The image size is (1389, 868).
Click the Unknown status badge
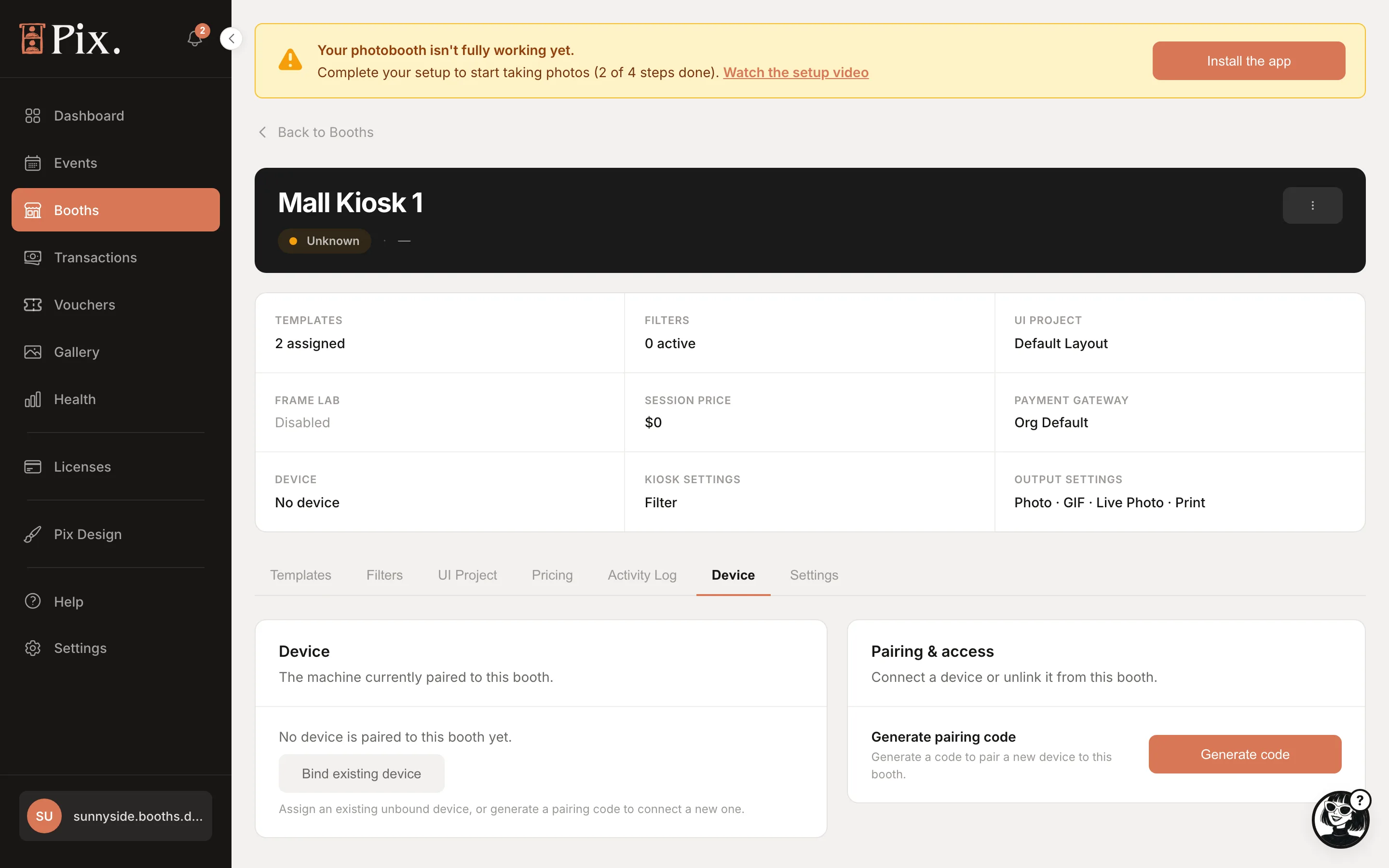pos(324,241)
